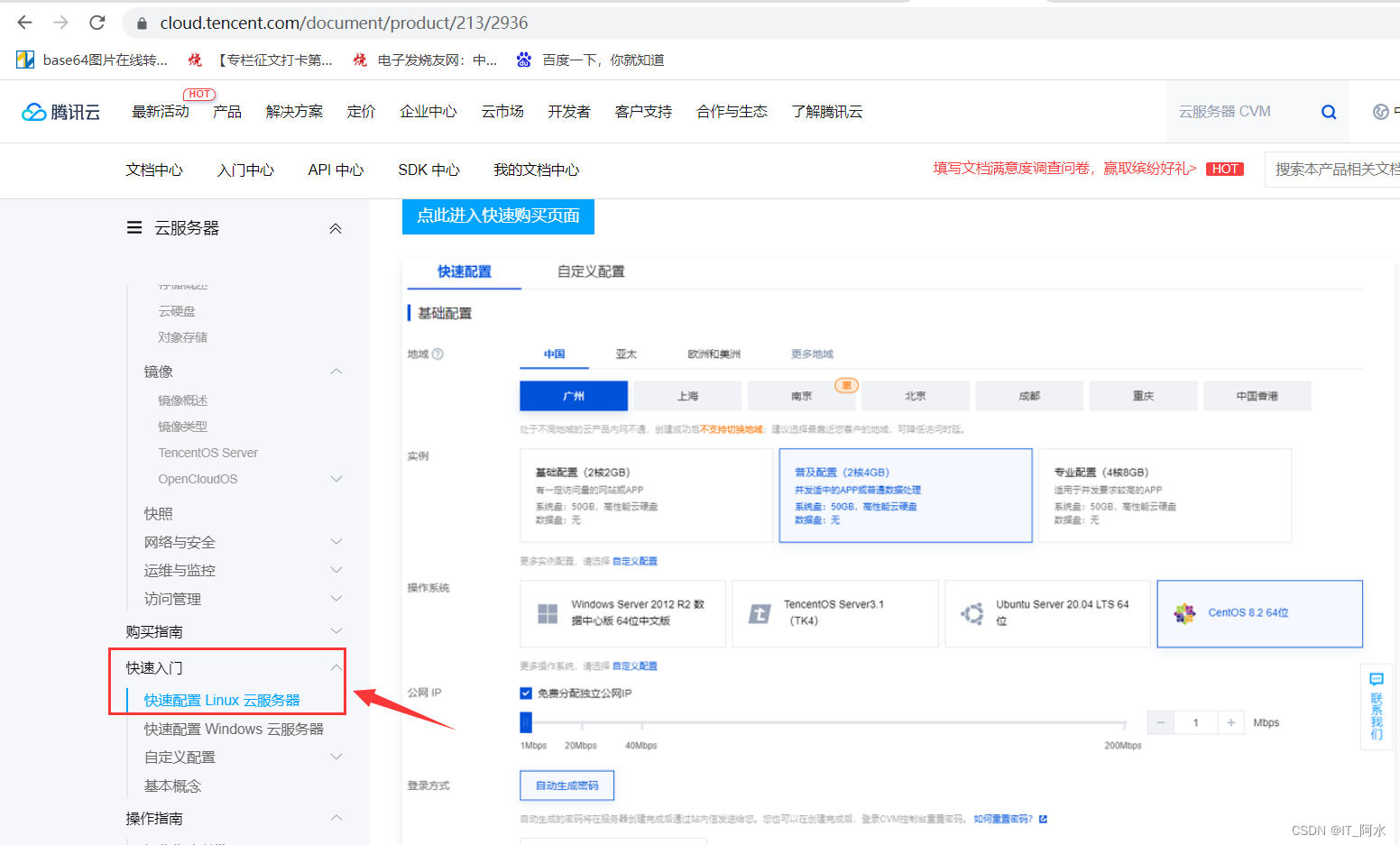The width and height of the screenshot is (1400, 845).
Task: Open 快速配置 Windows 云服务器 sidebar link
Action: click(234, 730)
